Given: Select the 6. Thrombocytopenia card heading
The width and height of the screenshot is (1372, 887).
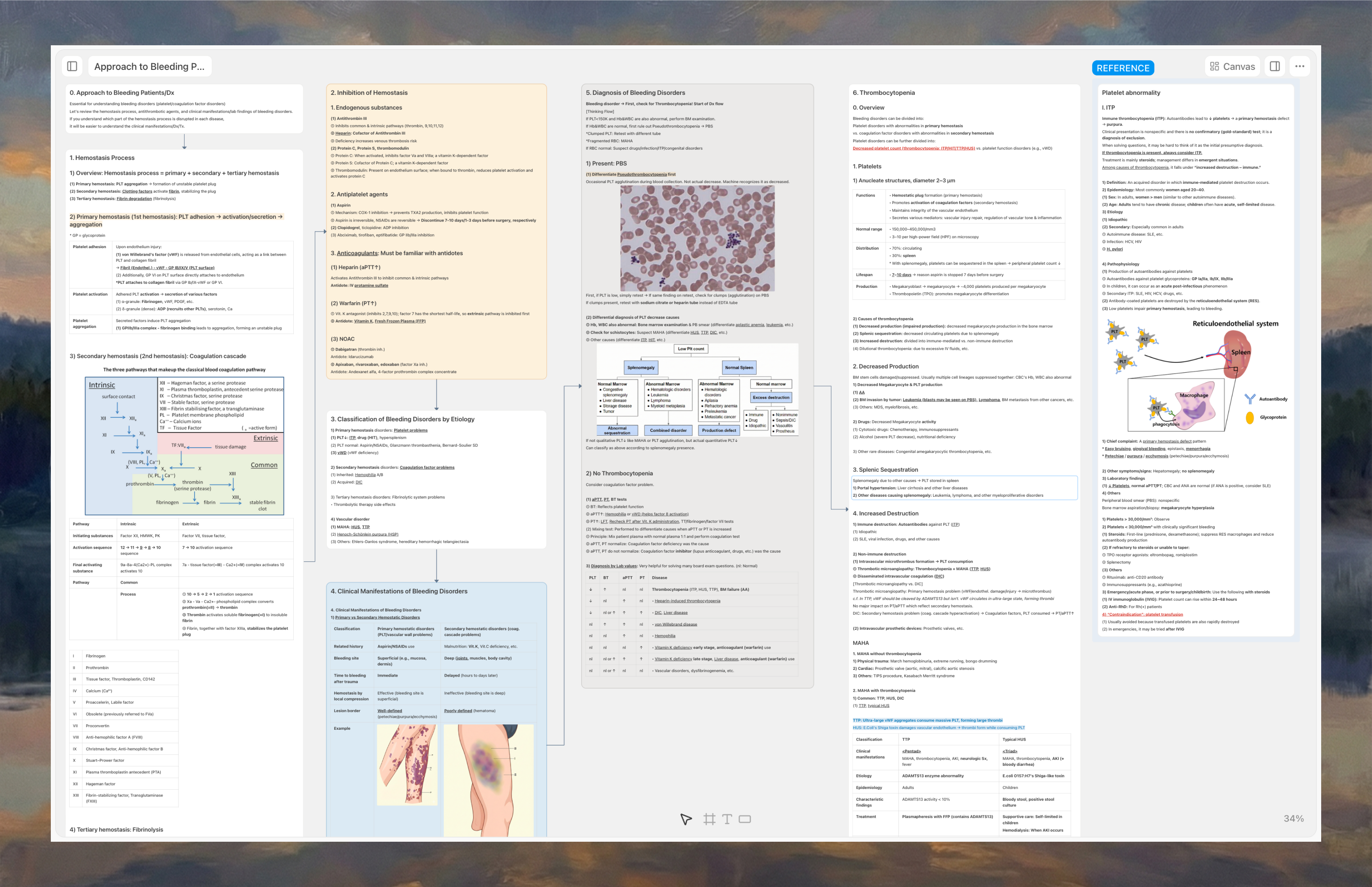Looking at the screenshot, I should click(x=883, y=93).
